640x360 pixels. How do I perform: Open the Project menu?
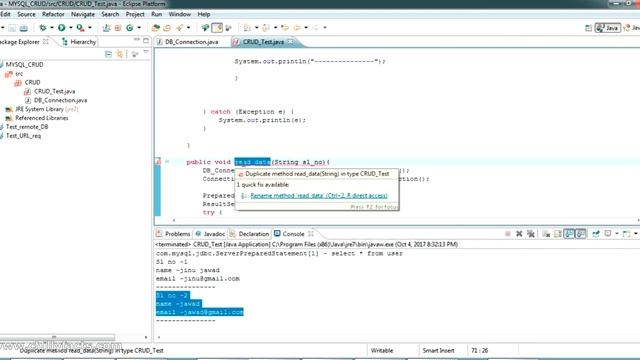click(135, 14)
